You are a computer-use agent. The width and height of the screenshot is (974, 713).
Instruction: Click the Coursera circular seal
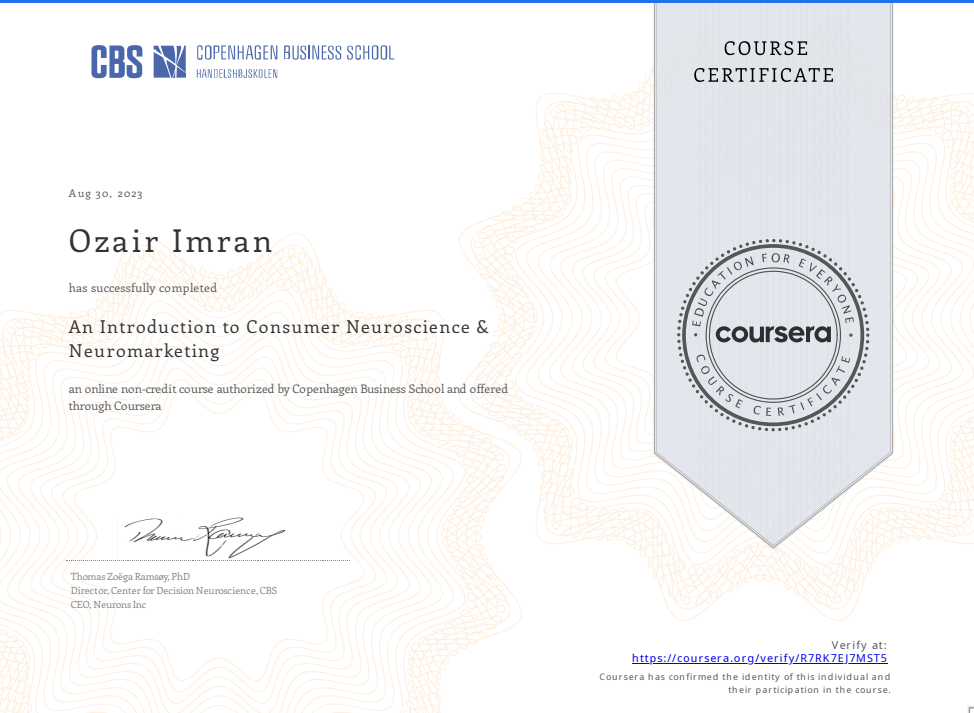pos(773,334)
